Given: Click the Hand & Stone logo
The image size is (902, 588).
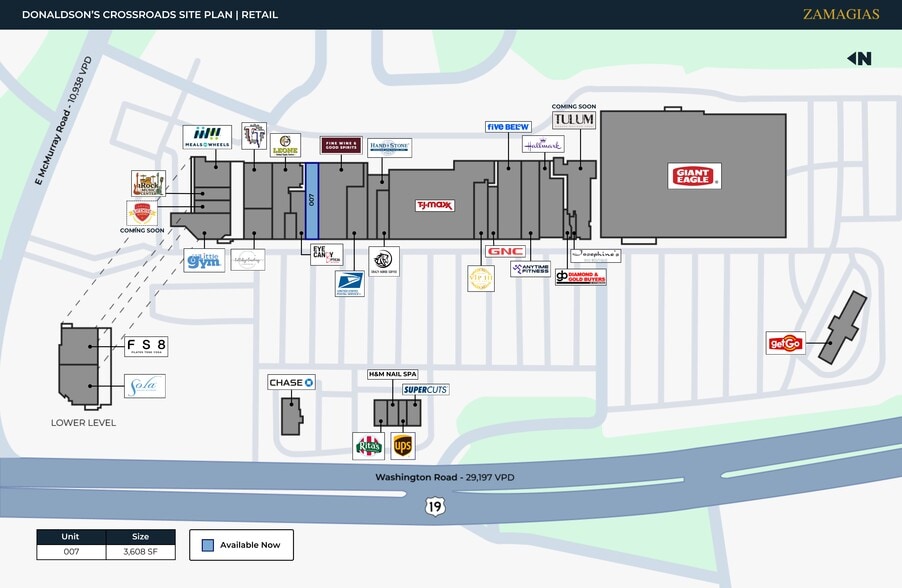Looking at the screenshot, I should click(x=389, y=147).
